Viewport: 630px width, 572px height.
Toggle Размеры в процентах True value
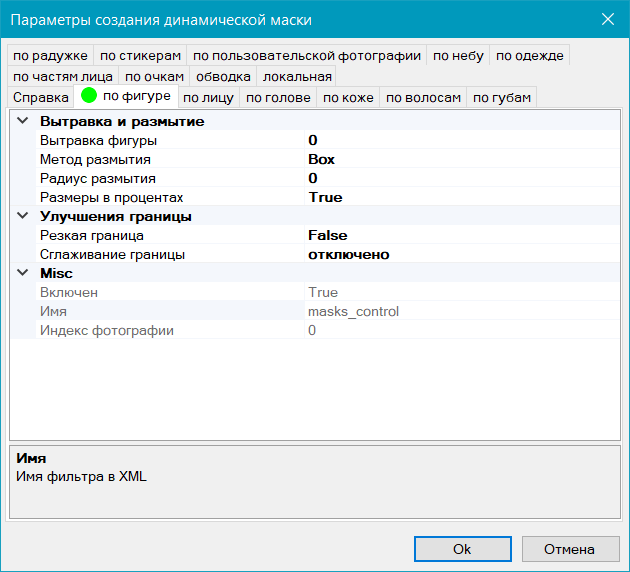[x=325, y=198]
